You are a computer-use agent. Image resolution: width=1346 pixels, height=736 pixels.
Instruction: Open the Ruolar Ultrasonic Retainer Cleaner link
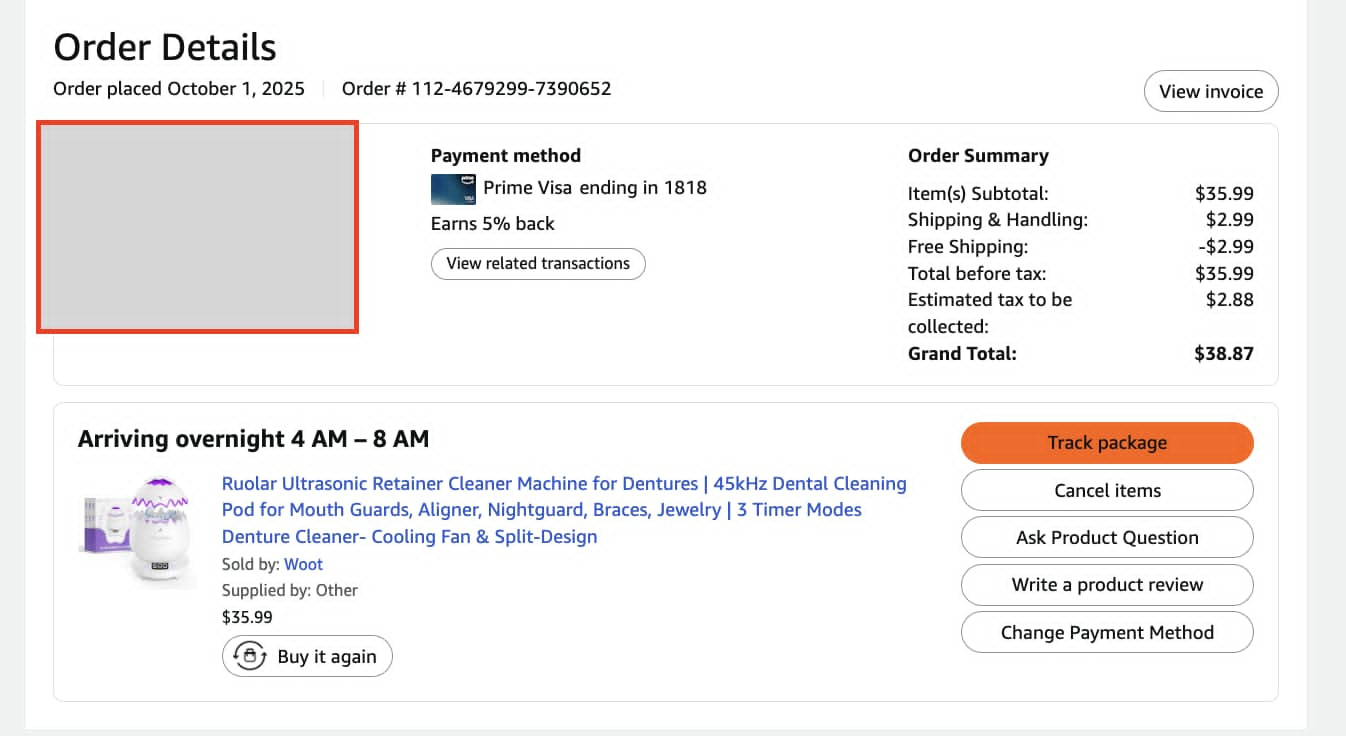pos(564,510)
